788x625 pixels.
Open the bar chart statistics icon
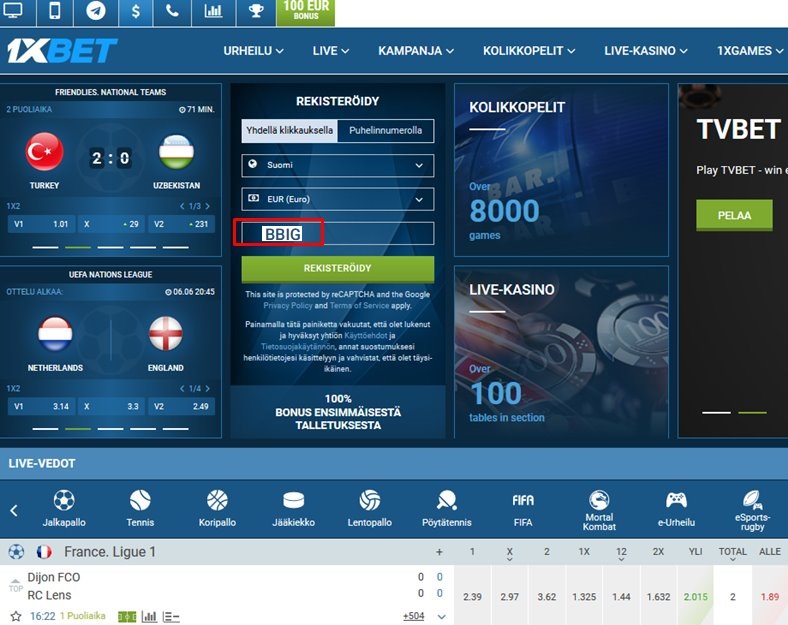click(213, 11)
